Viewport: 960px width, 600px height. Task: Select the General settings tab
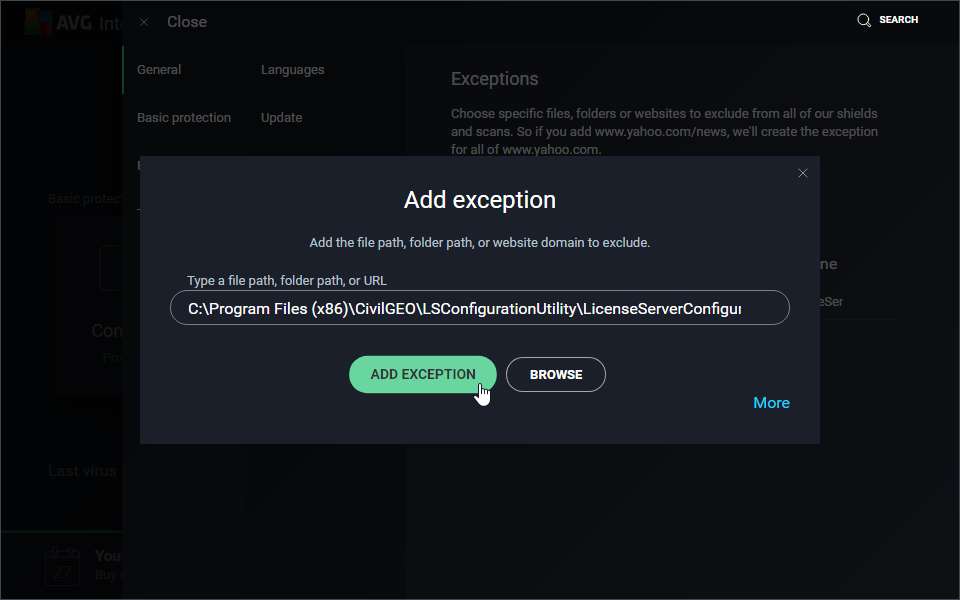[x=159, y=70]
